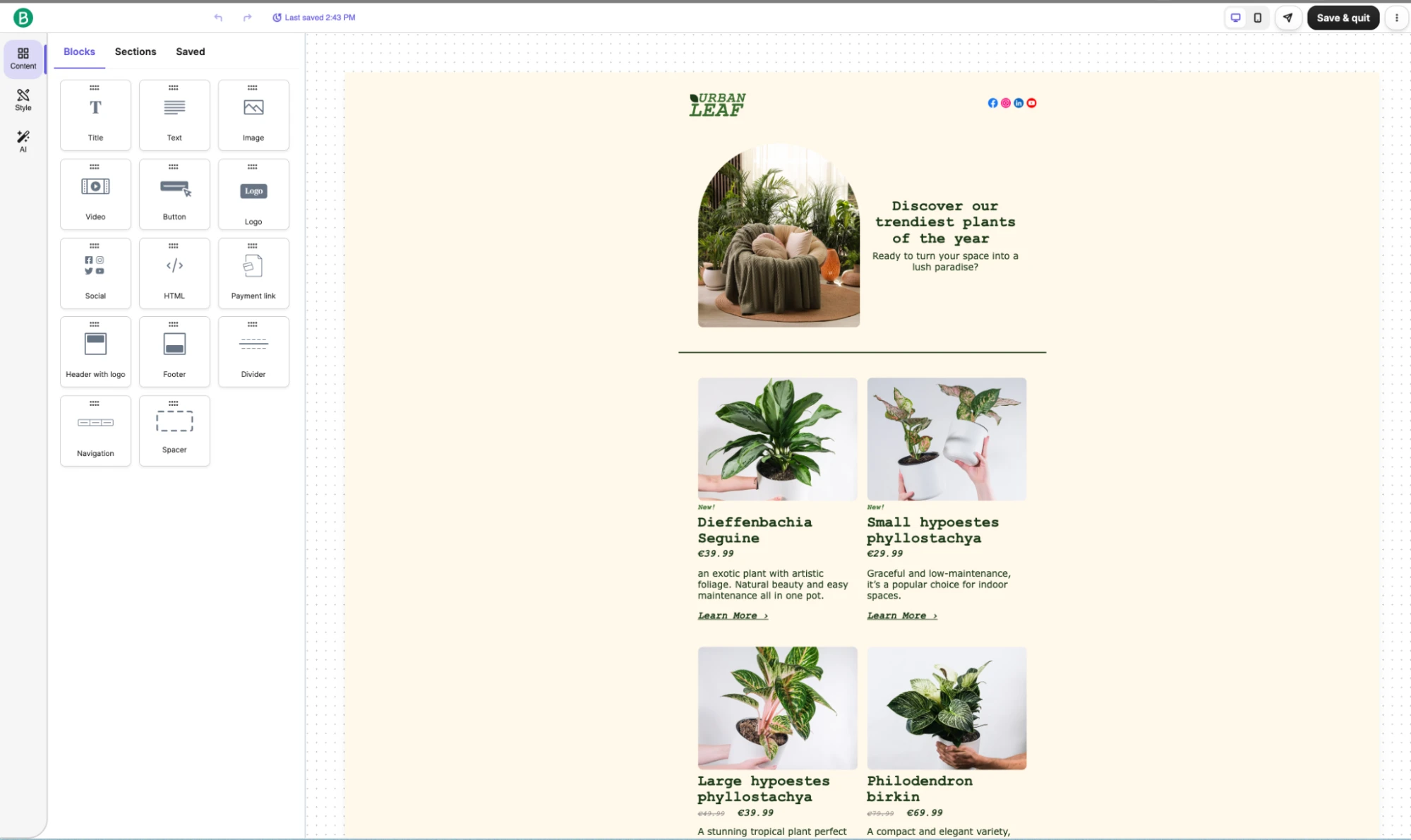The width and height of the screenshot is (1411, 840).
Task: Open the three-dot more options menu
Action: 1396,18
